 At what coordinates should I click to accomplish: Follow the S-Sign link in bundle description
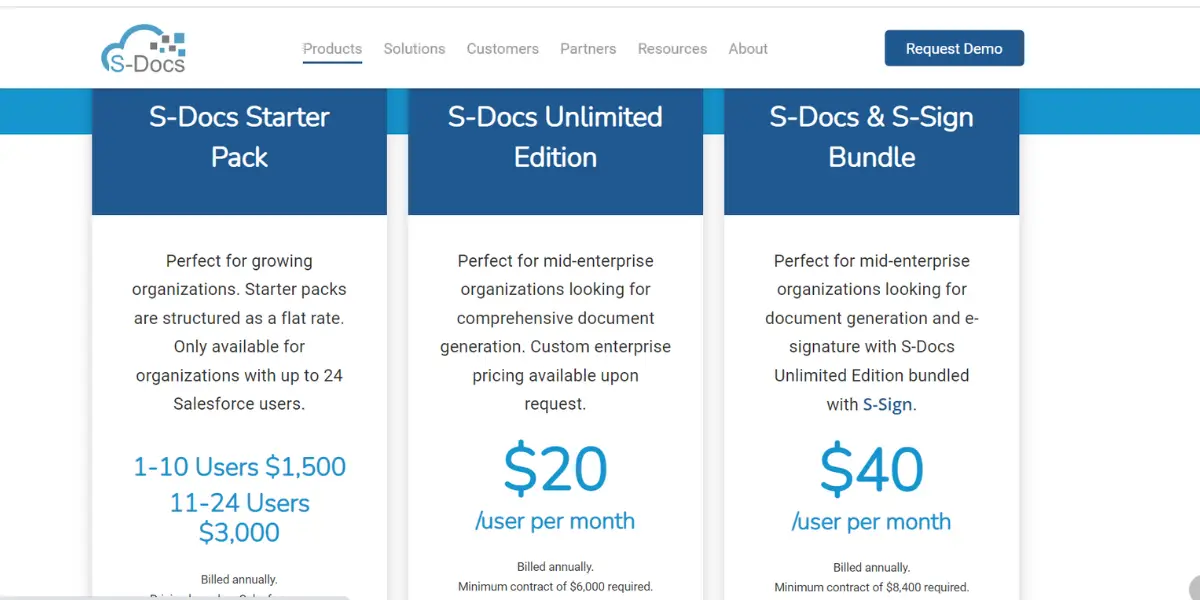(x=888, y=404)
